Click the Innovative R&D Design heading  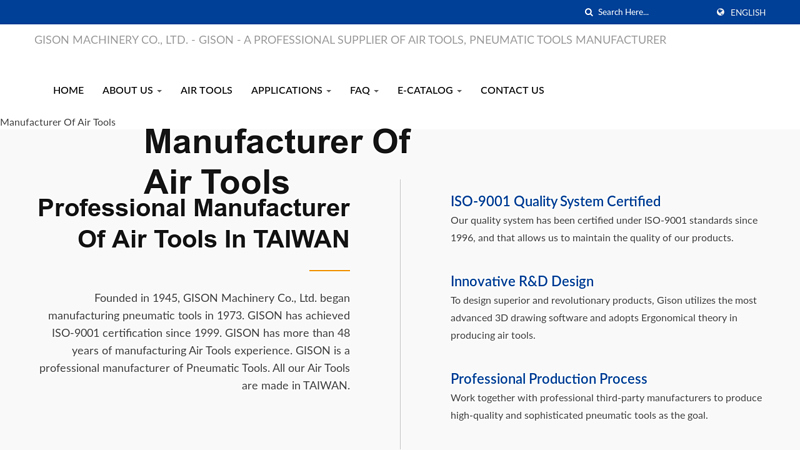coord(521,281)
